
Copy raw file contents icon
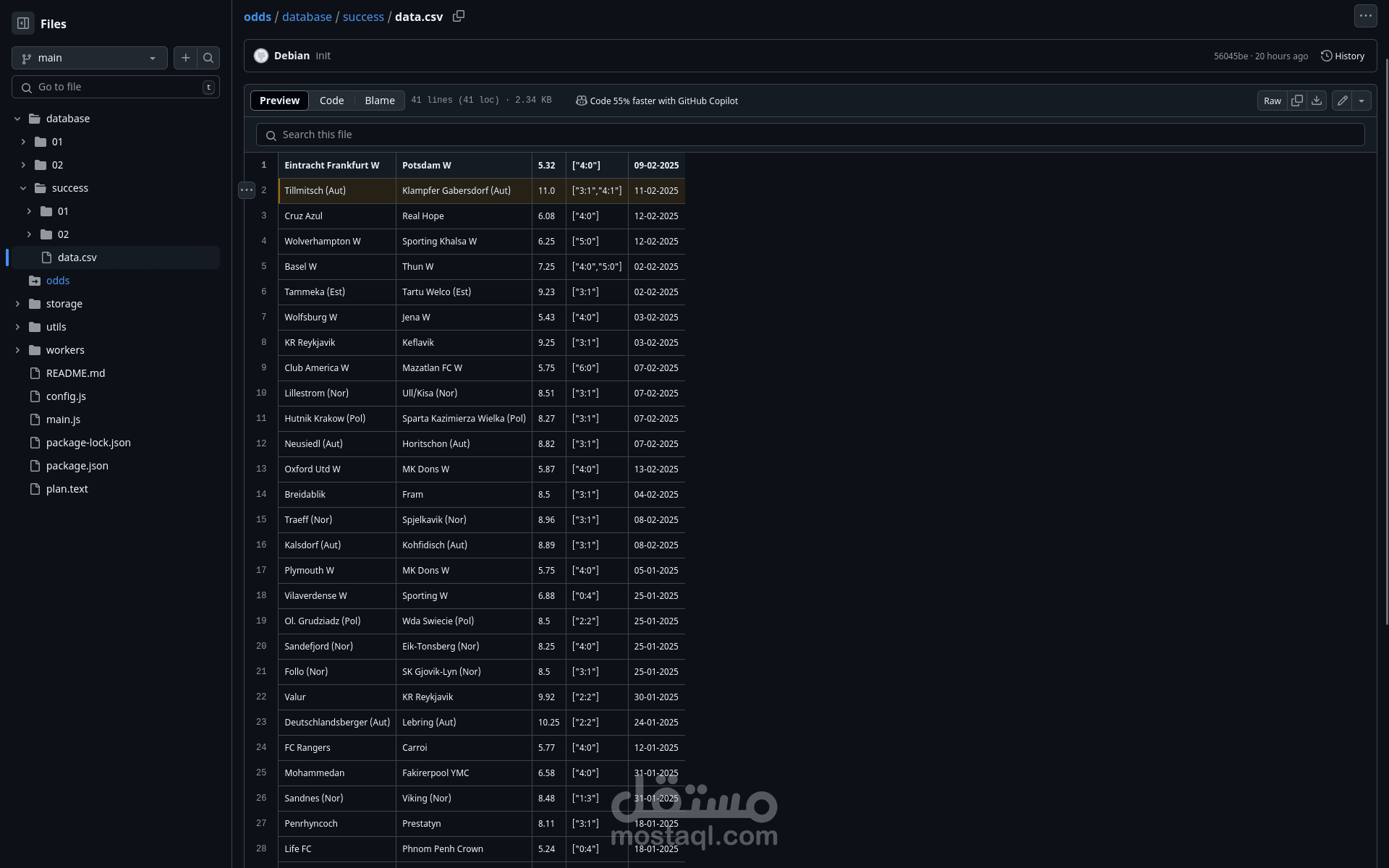(x=1297, y=101)
